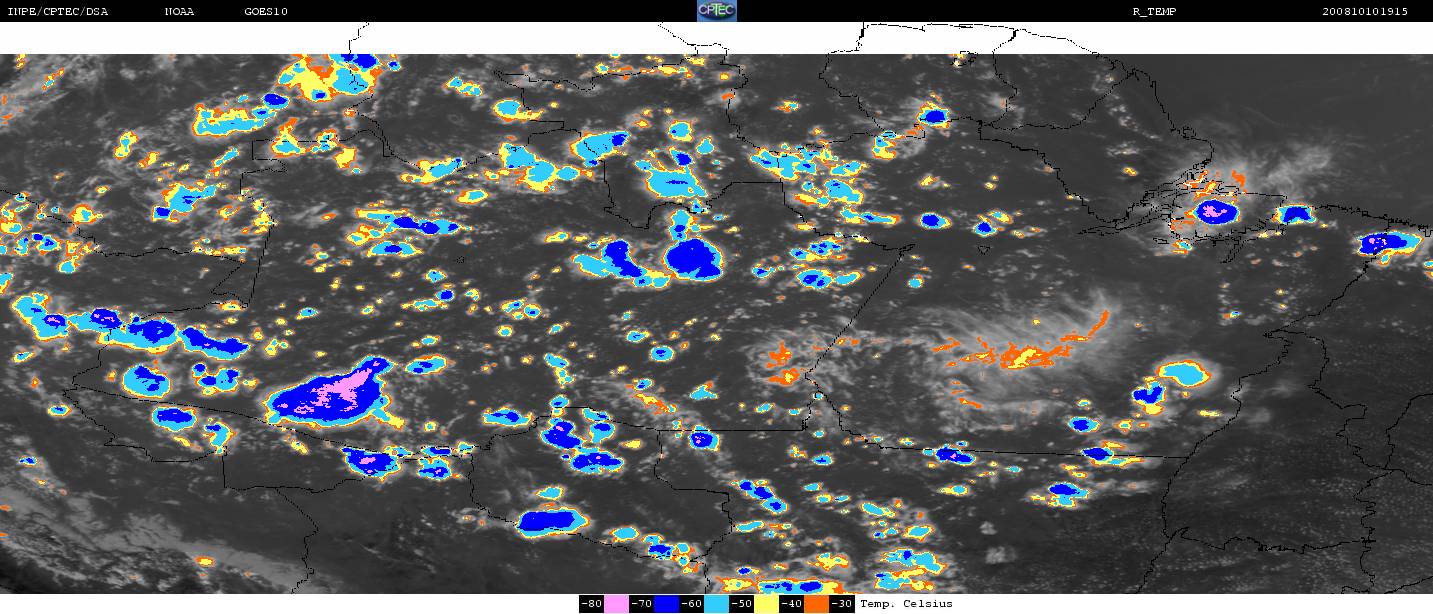
Task: Select the orange legend color swatch
Action: click(816, 604)
